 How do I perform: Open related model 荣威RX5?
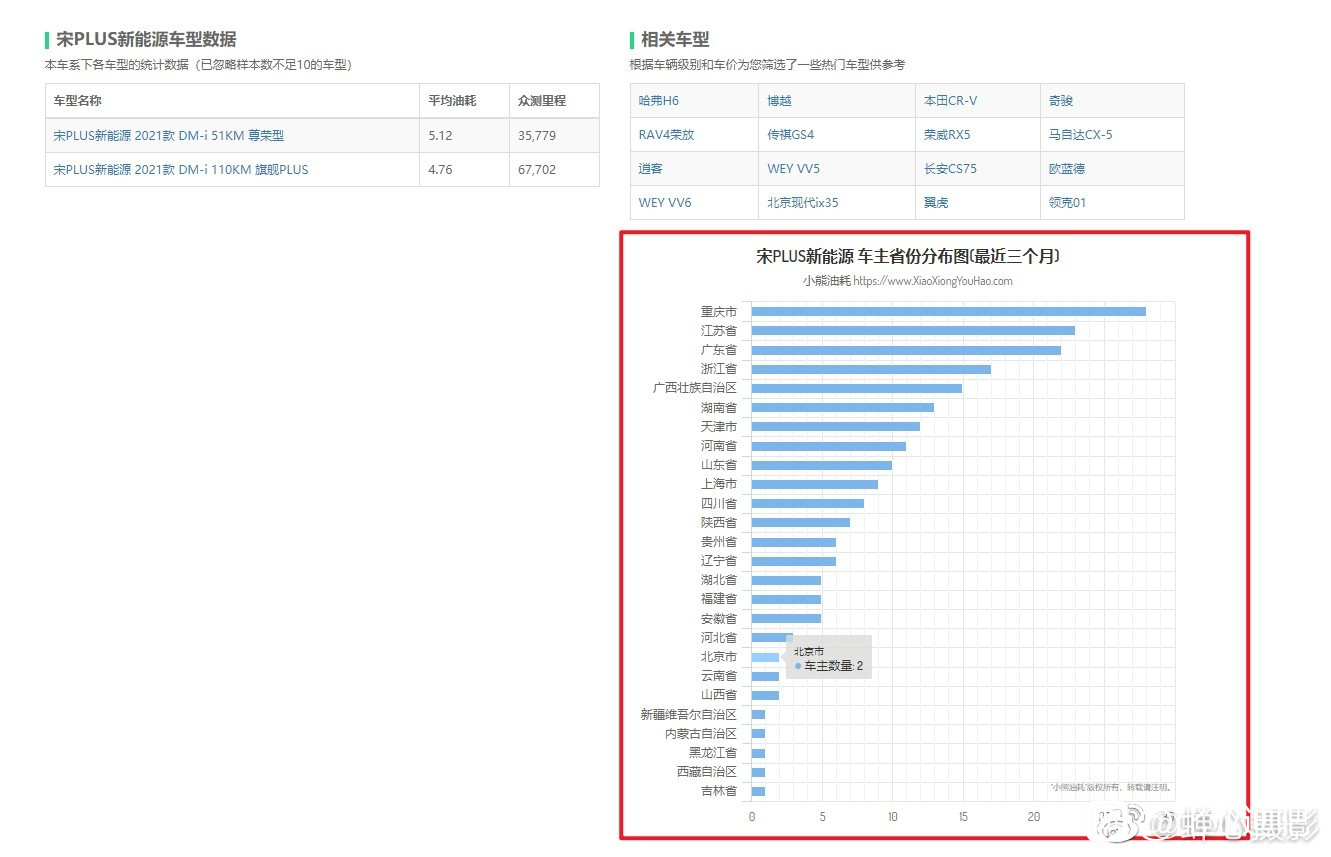(947, 135)
